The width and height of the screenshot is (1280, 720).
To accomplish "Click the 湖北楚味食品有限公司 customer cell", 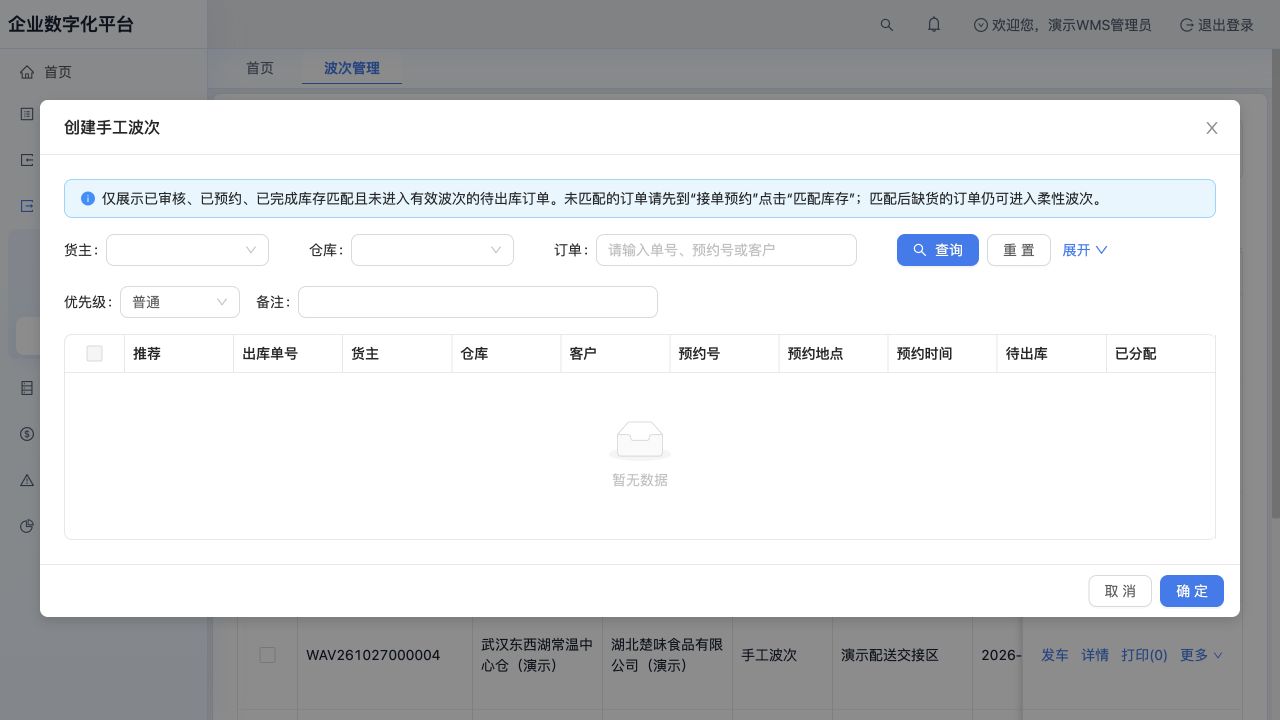I will 667,655.
